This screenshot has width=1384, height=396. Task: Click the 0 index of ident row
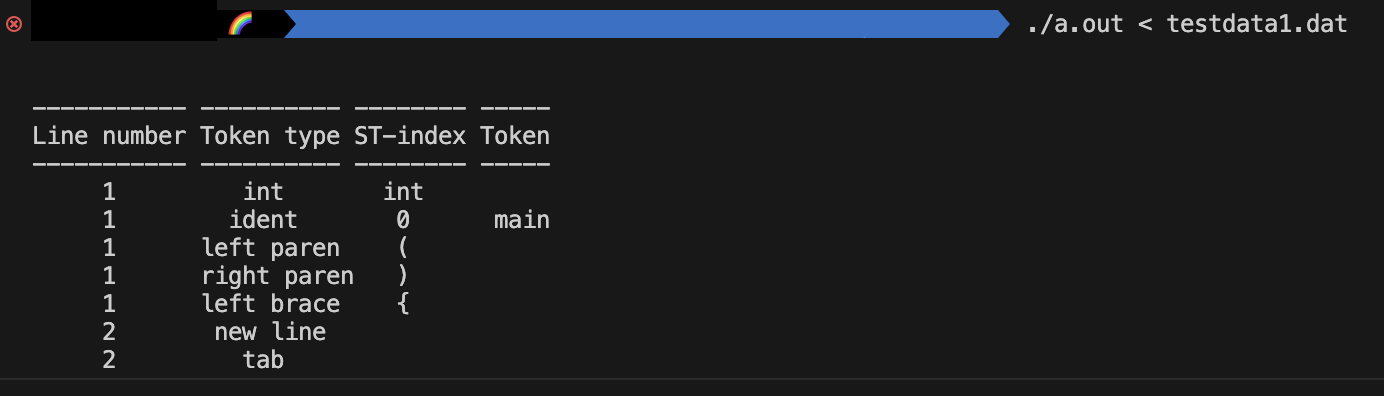403,220
